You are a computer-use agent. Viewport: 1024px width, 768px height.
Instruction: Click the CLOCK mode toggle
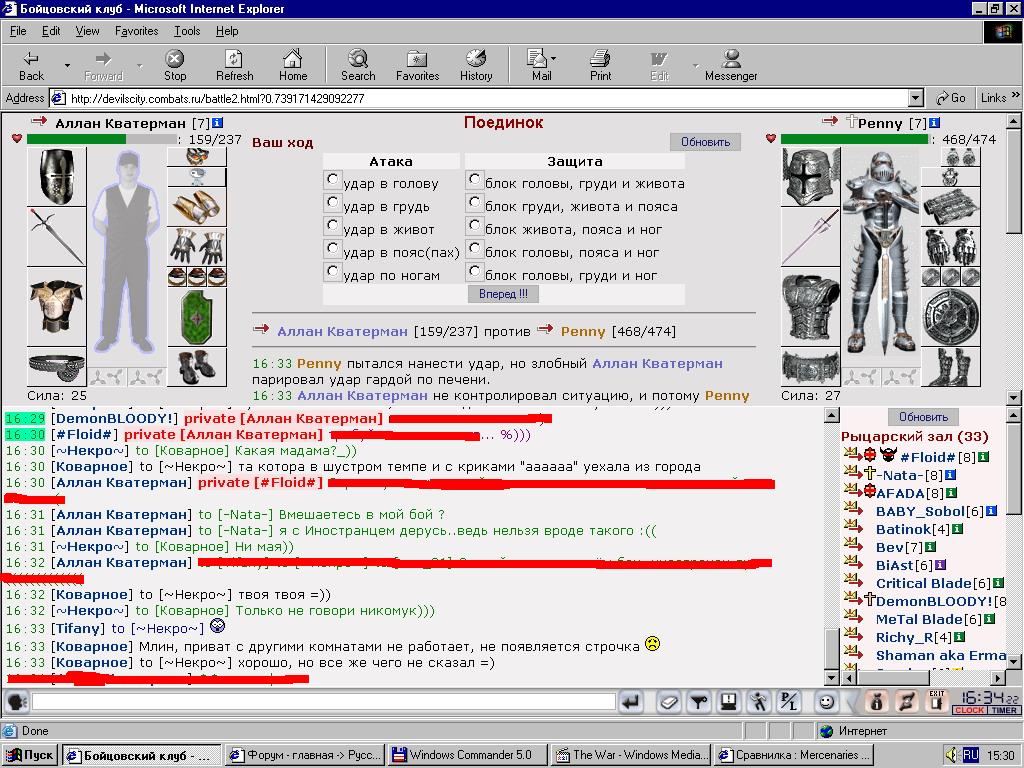[x=969, y=711]
